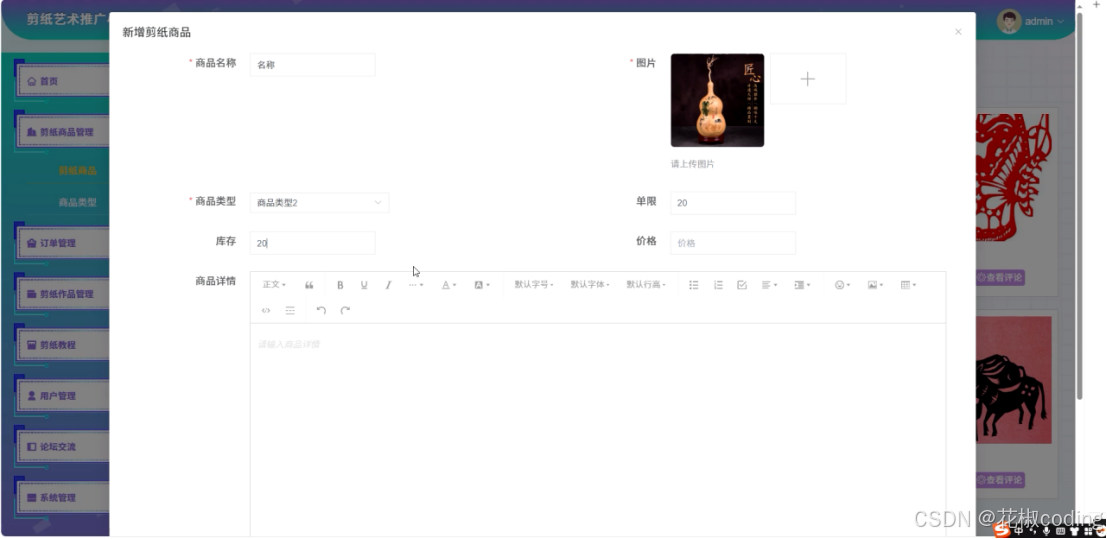
Task: Click the 新增剪纸商品 dialog title
Action: point(157,32)
